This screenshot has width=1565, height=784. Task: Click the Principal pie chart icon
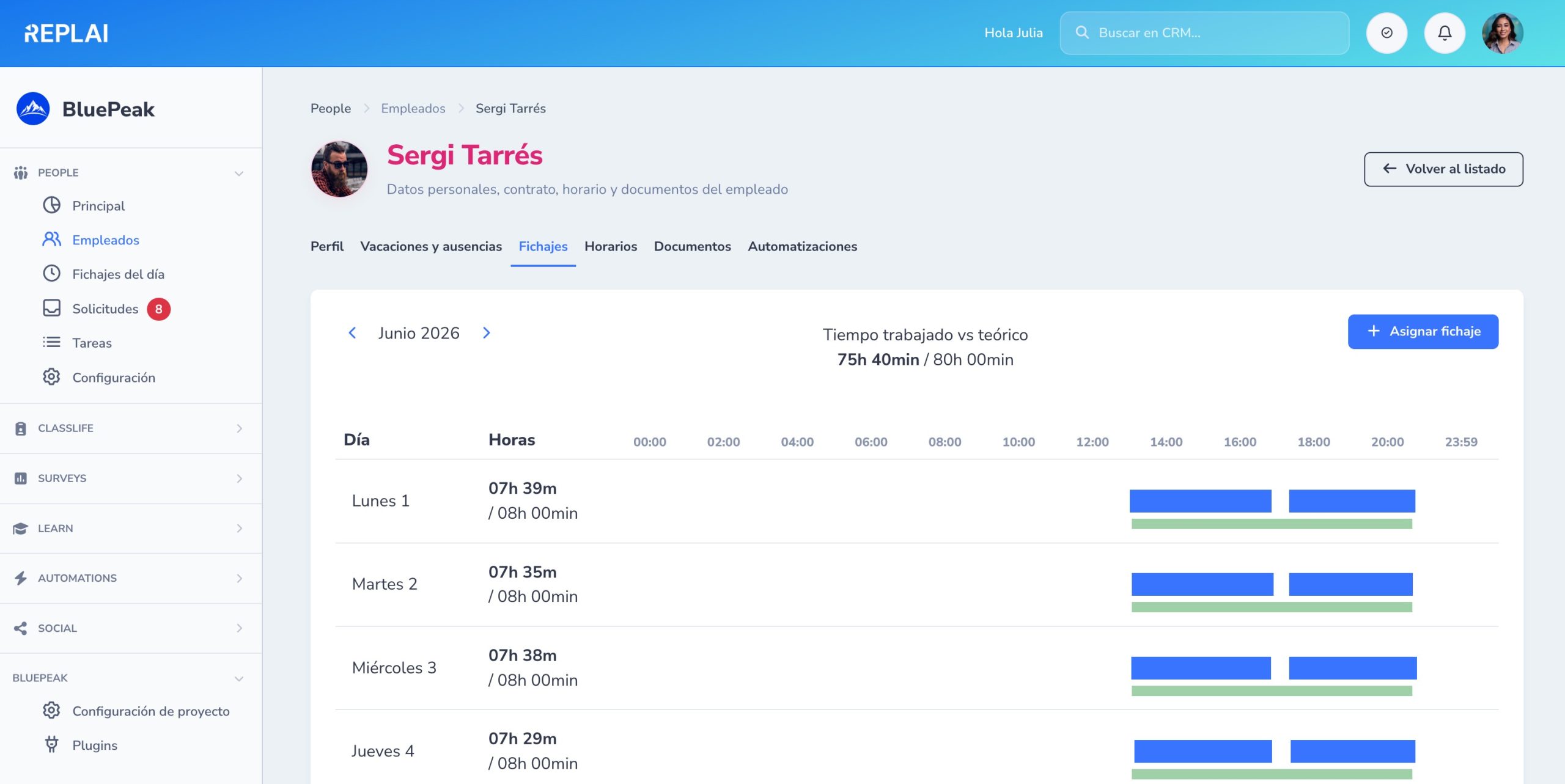tap(51, 205)
